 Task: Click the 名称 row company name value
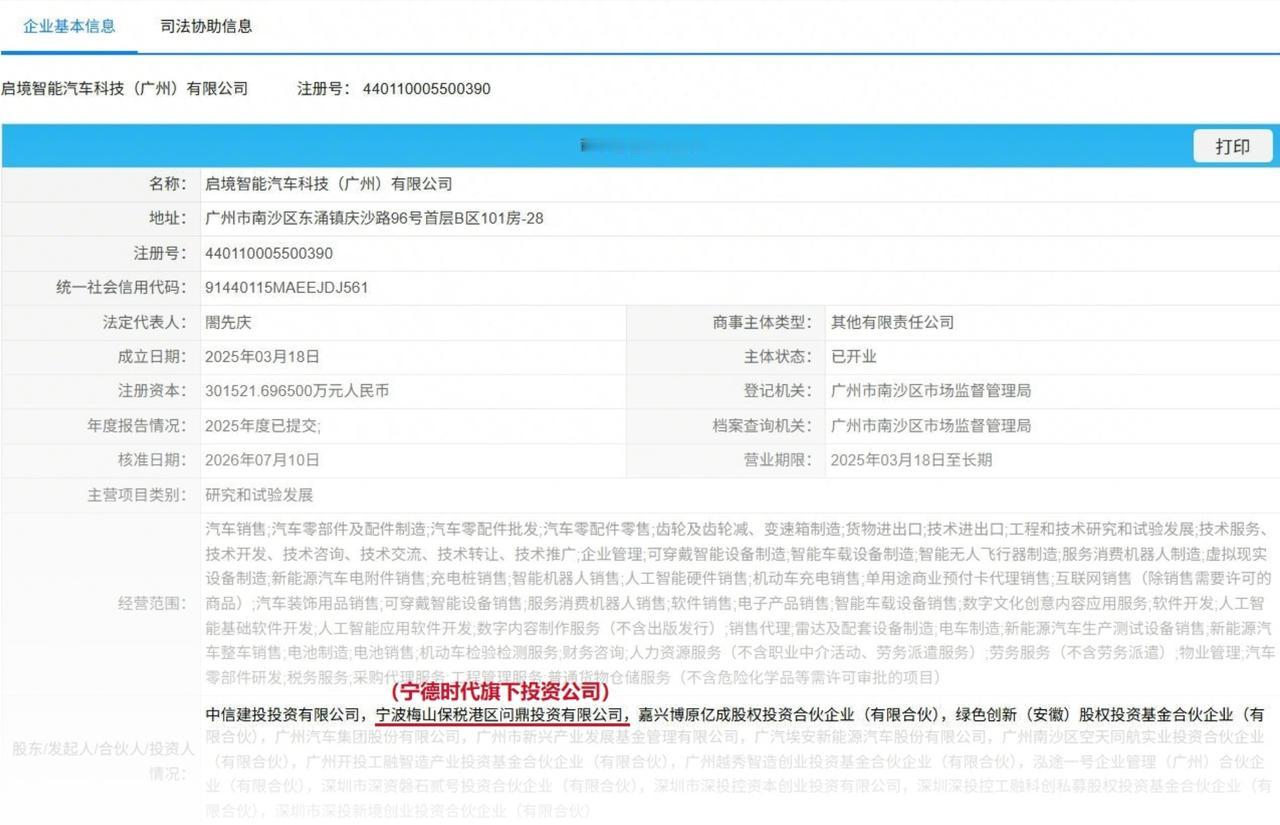point(329,184)
